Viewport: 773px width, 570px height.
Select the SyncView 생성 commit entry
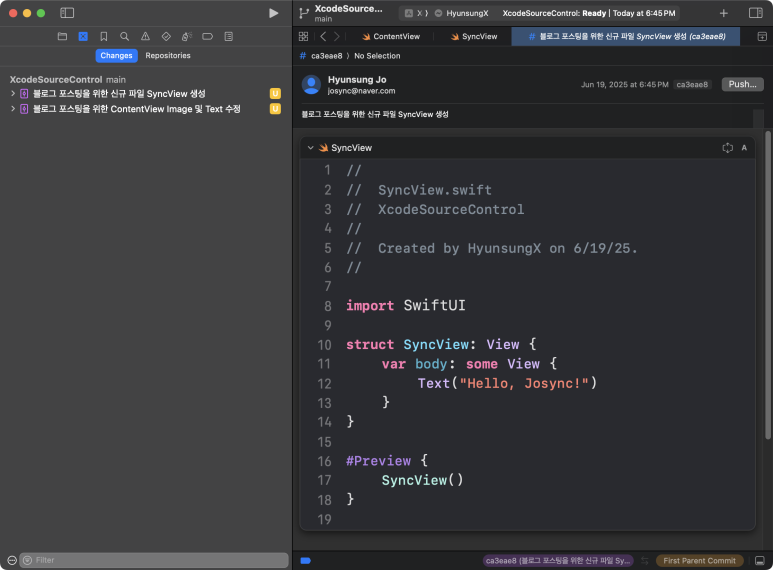pyautogui.click(x=119, y=94)
